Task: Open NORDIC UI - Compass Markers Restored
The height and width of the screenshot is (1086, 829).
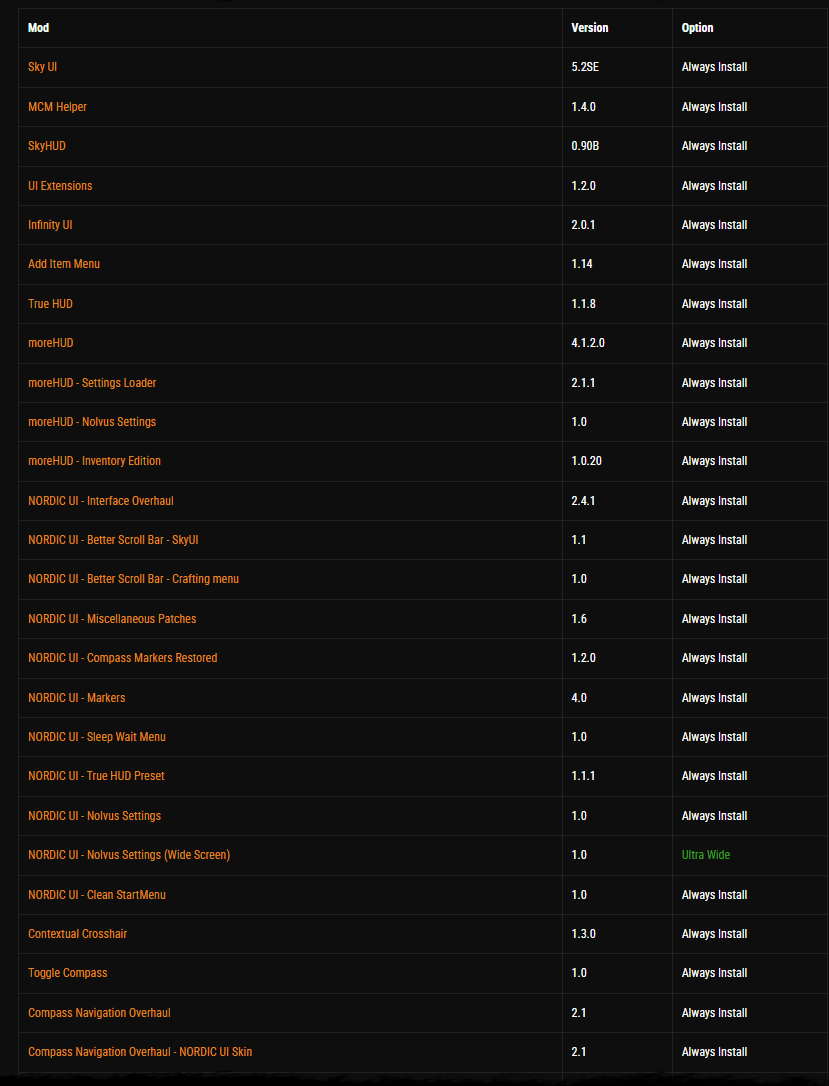Action: point(123,658)
